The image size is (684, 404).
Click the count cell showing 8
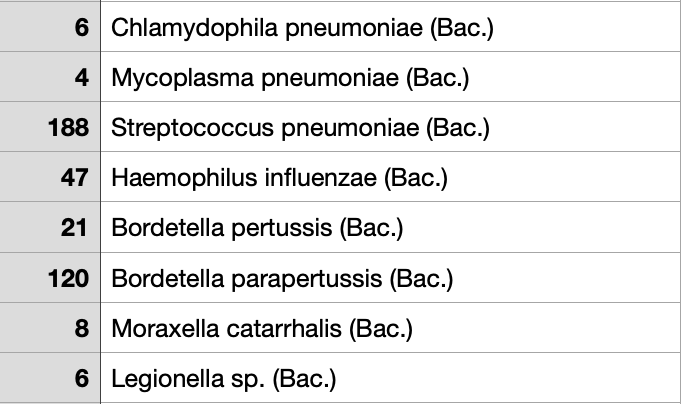50,328
